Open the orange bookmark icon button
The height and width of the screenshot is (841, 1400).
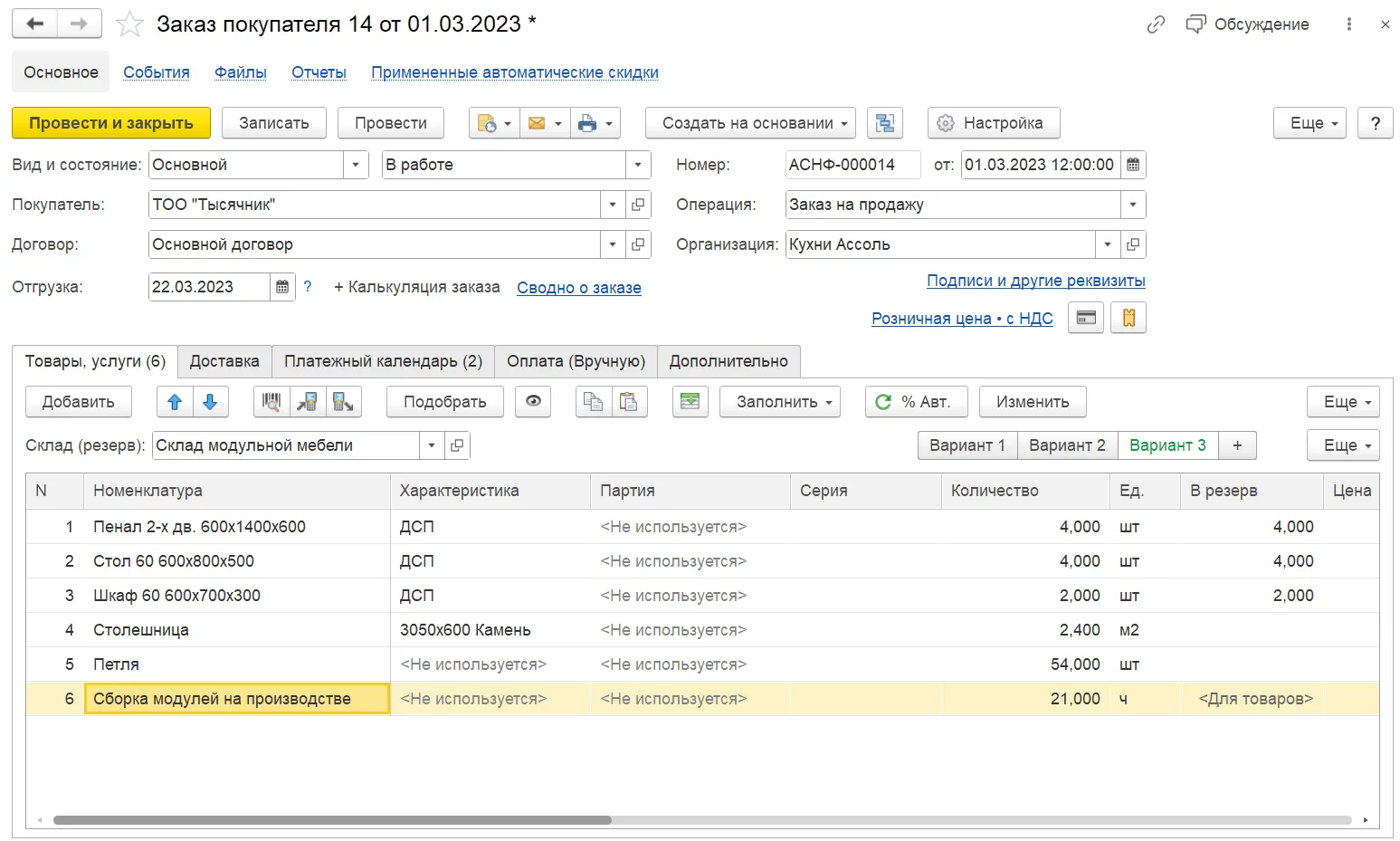(x=1129, y=318)
